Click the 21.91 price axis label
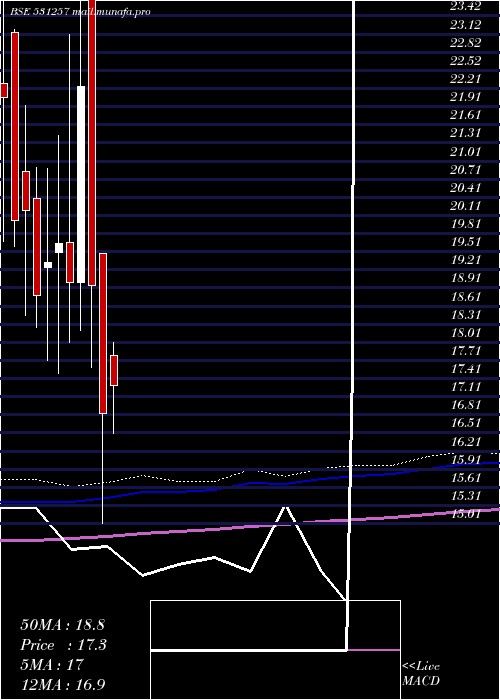 pyautogui.click(x=465, y=97)
